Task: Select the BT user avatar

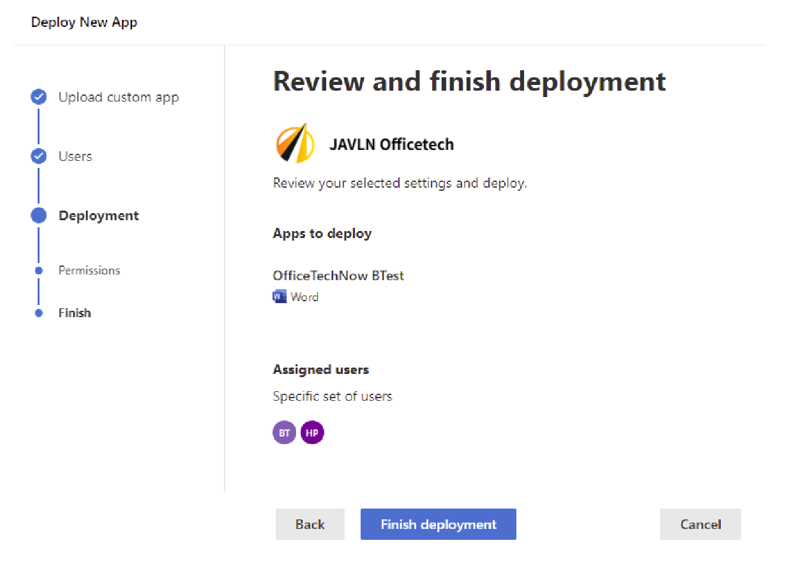Action: (x=284, y=432)
